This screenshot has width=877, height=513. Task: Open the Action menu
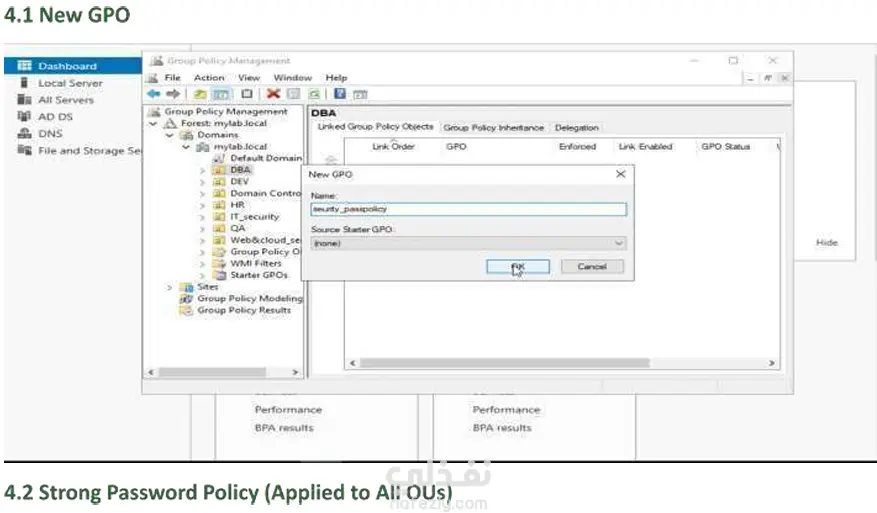pyautogui.click(x=209, y=78)
